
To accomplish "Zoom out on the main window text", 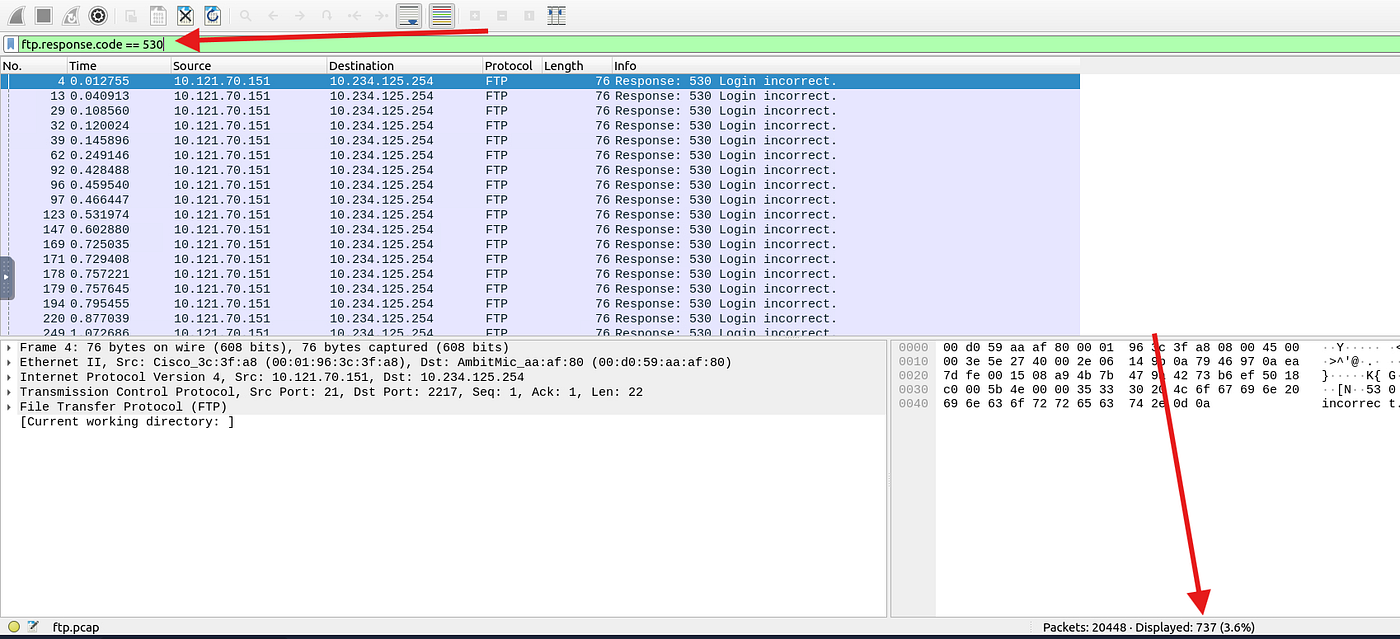I will (x=502, y=15).
